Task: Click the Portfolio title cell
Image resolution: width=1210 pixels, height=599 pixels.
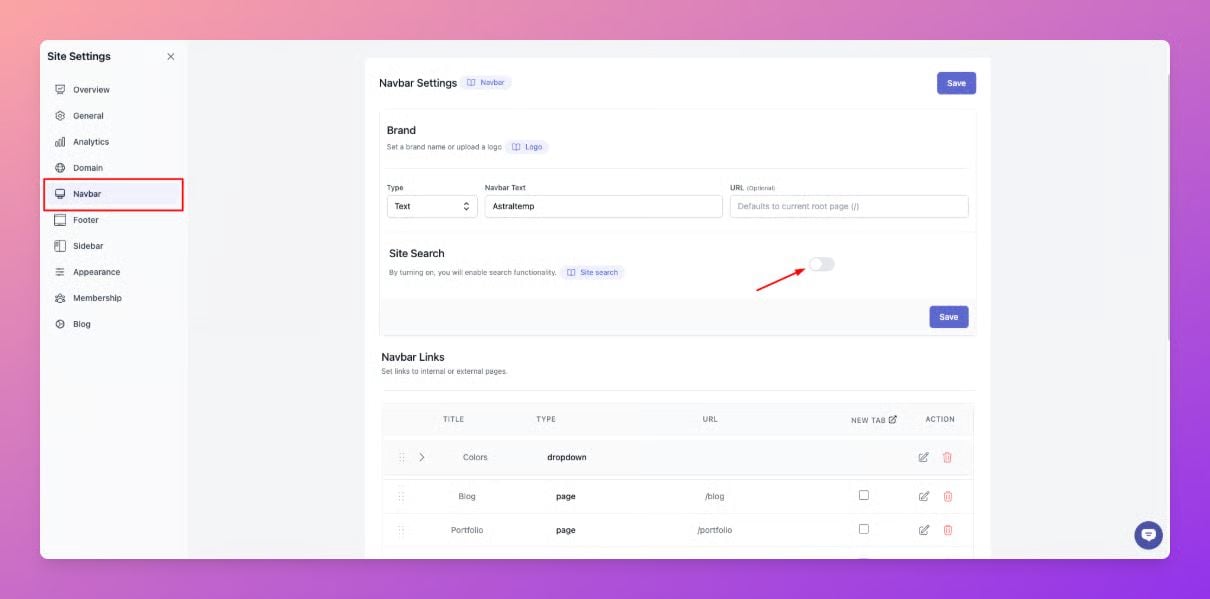Action: 467,530
